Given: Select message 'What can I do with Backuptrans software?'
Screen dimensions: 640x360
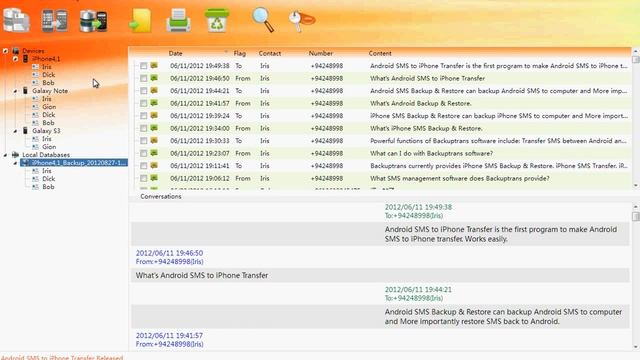Looking at the screenshot, I should click(431, 153).
